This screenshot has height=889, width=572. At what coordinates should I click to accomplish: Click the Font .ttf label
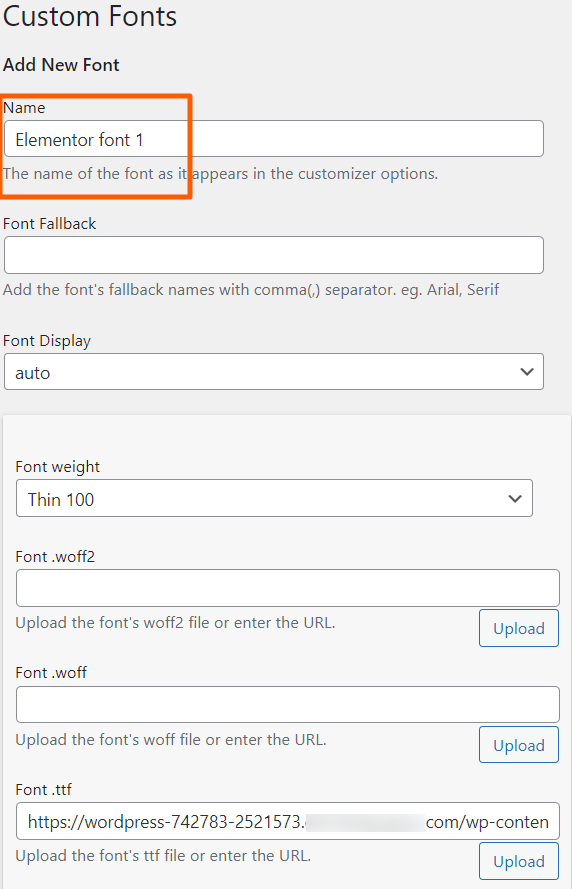tap(44, 790)
